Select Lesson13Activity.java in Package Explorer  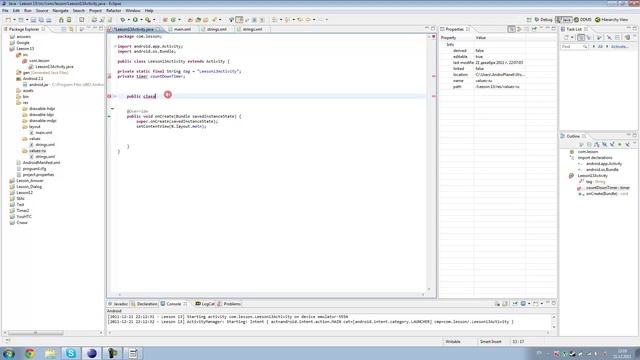tap(54, 67)
